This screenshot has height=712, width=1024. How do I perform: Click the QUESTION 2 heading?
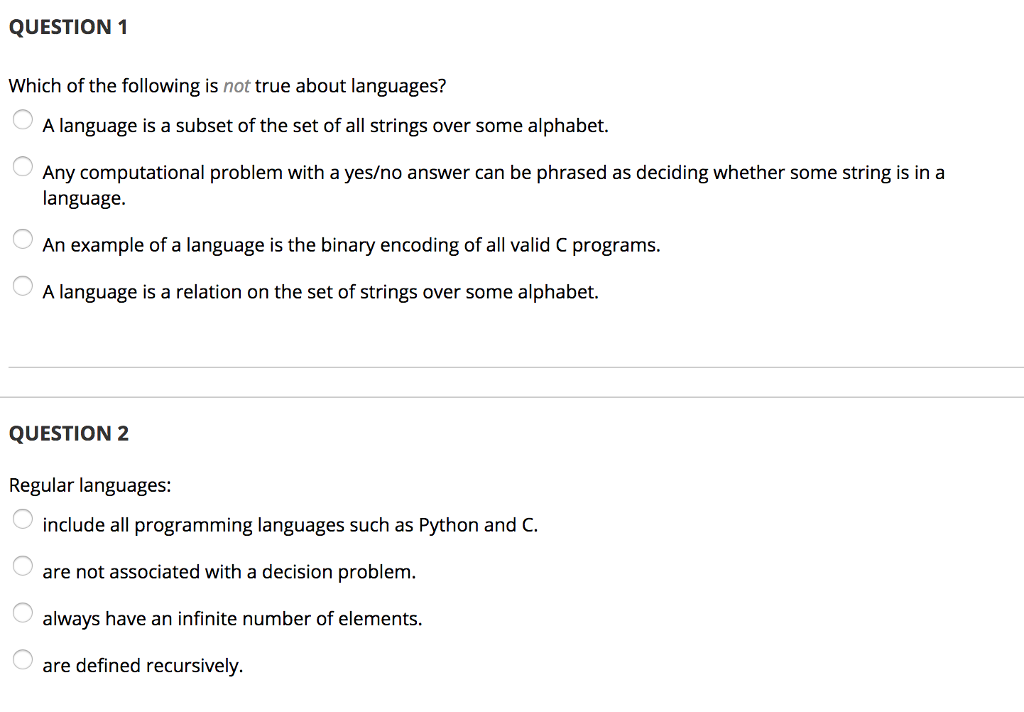[x=68, y=433]
